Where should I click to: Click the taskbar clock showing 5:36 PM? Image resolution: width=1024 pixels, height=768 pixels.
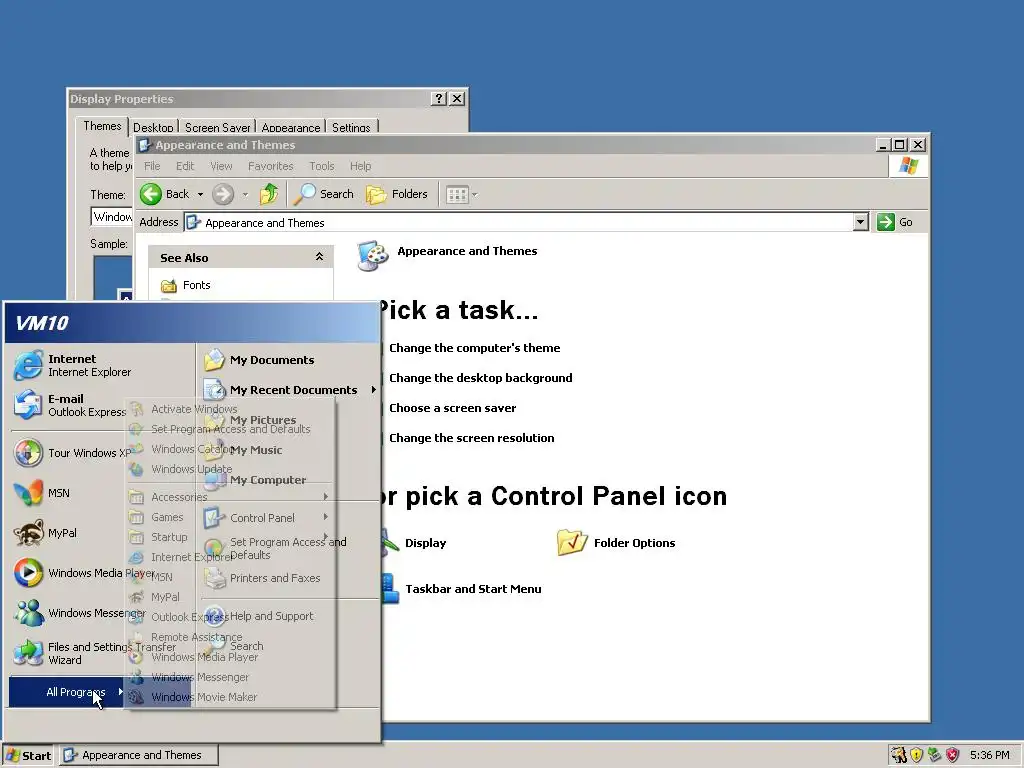click(x=989, y=756)
